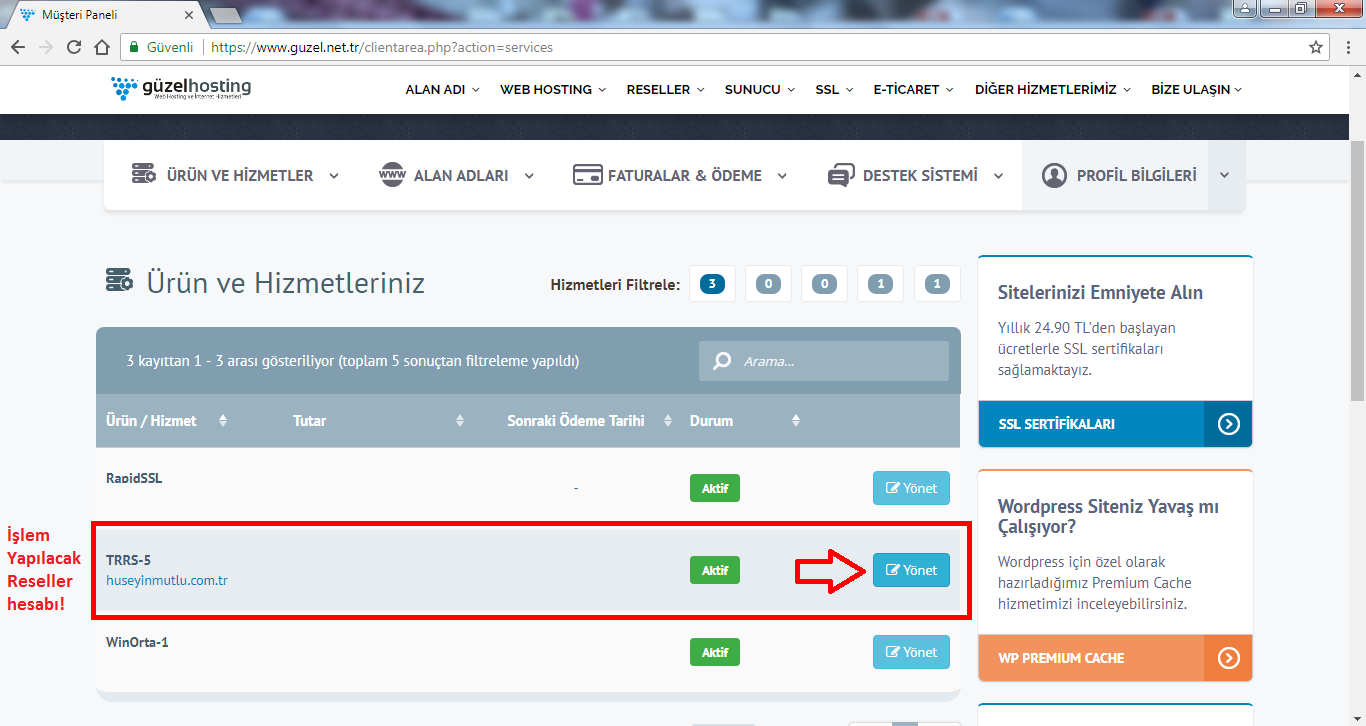The height and width of the screenshot is (726, 1366).
Task: Open the huseyinmutlu.com.tr link
Action: 167,580
